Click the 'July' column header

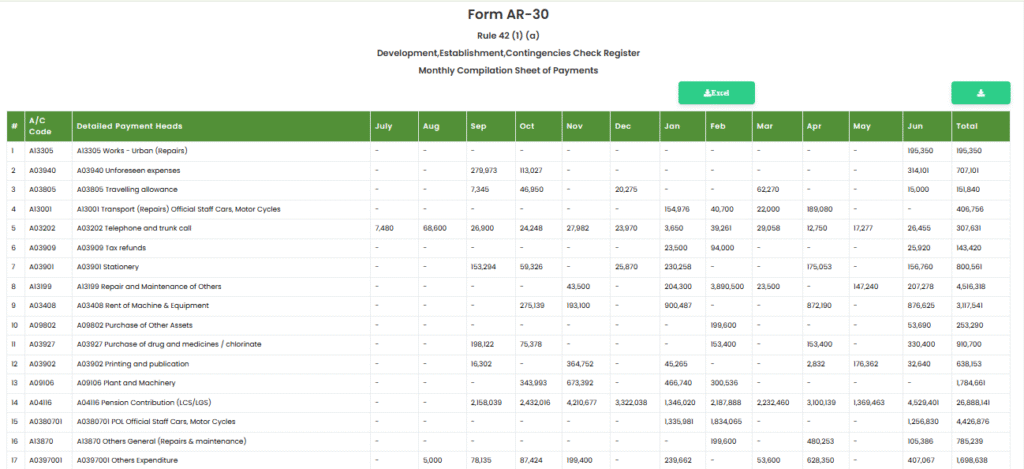point(383,126)
